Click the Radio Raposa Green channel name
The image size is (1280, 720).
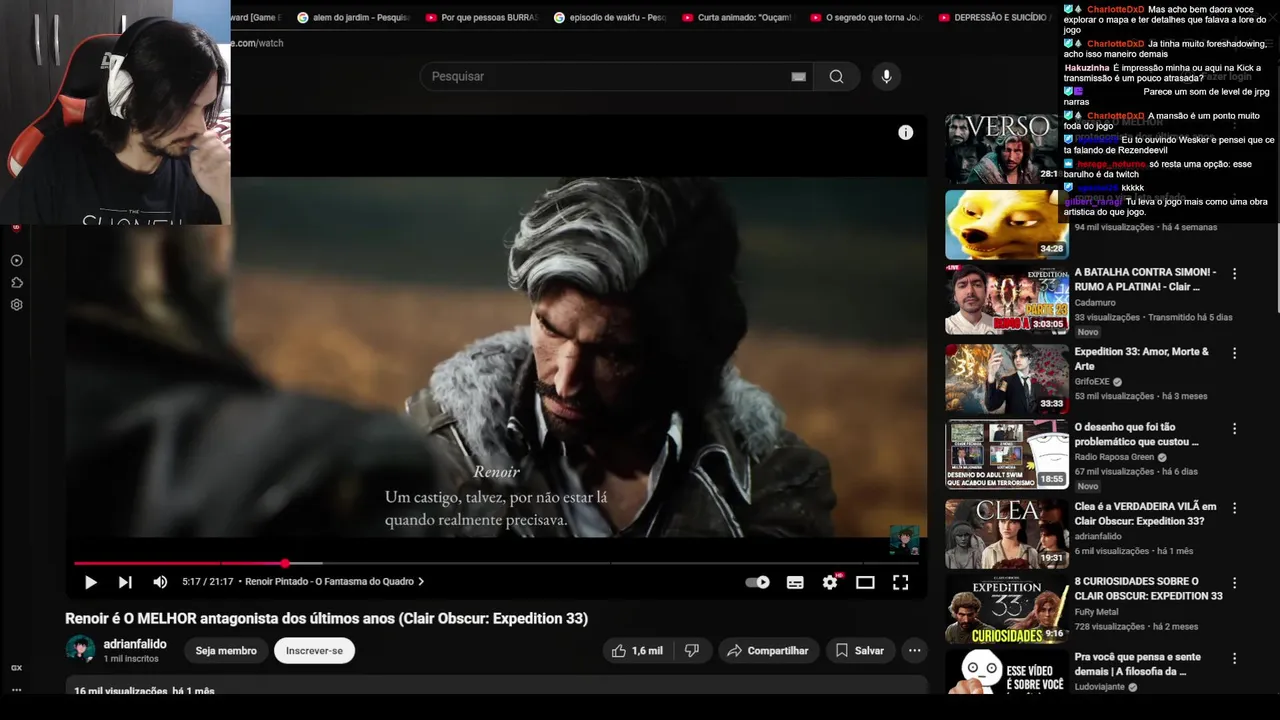coord(1114,457)
